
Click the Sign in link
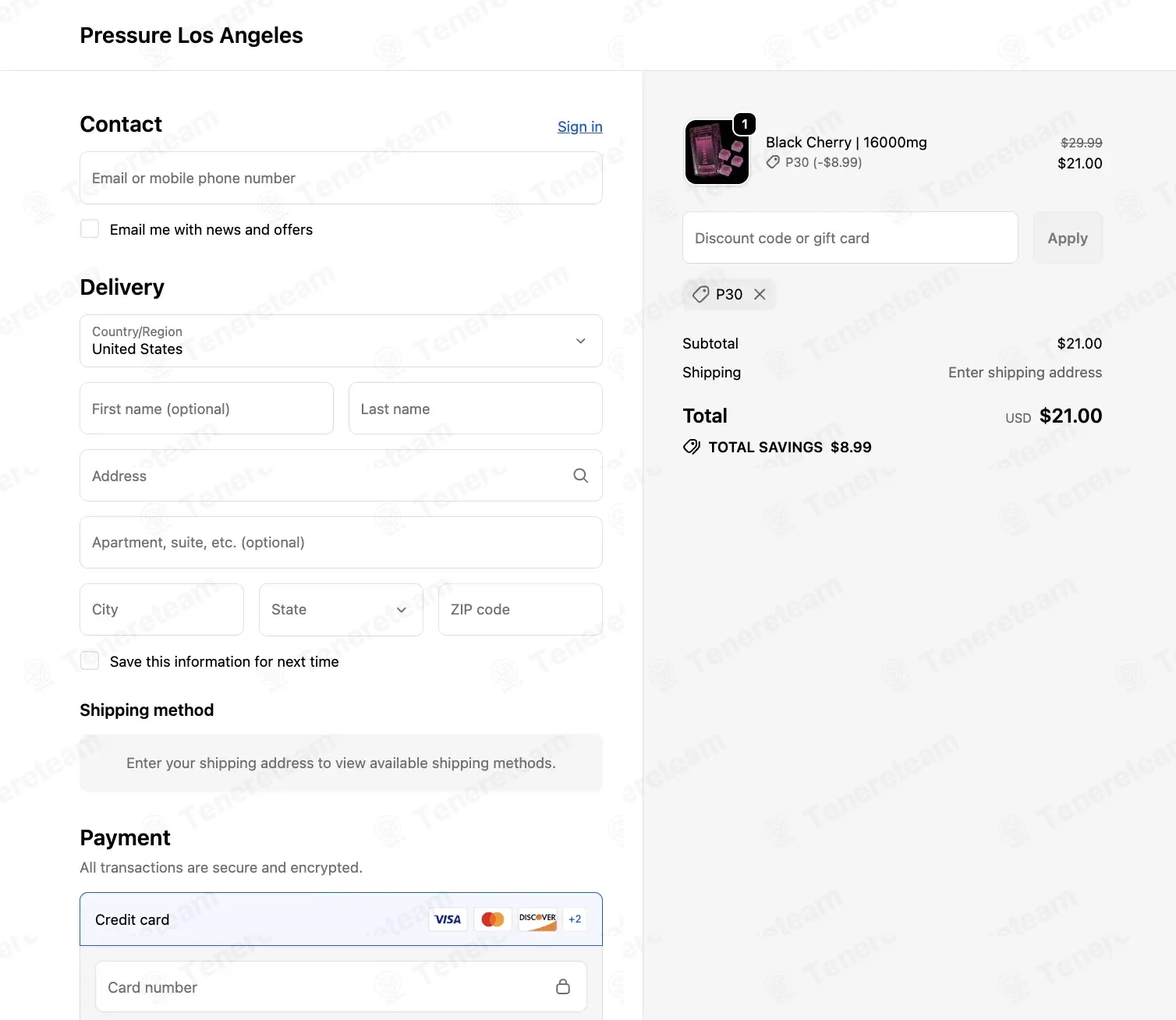(x=580, y=126)
